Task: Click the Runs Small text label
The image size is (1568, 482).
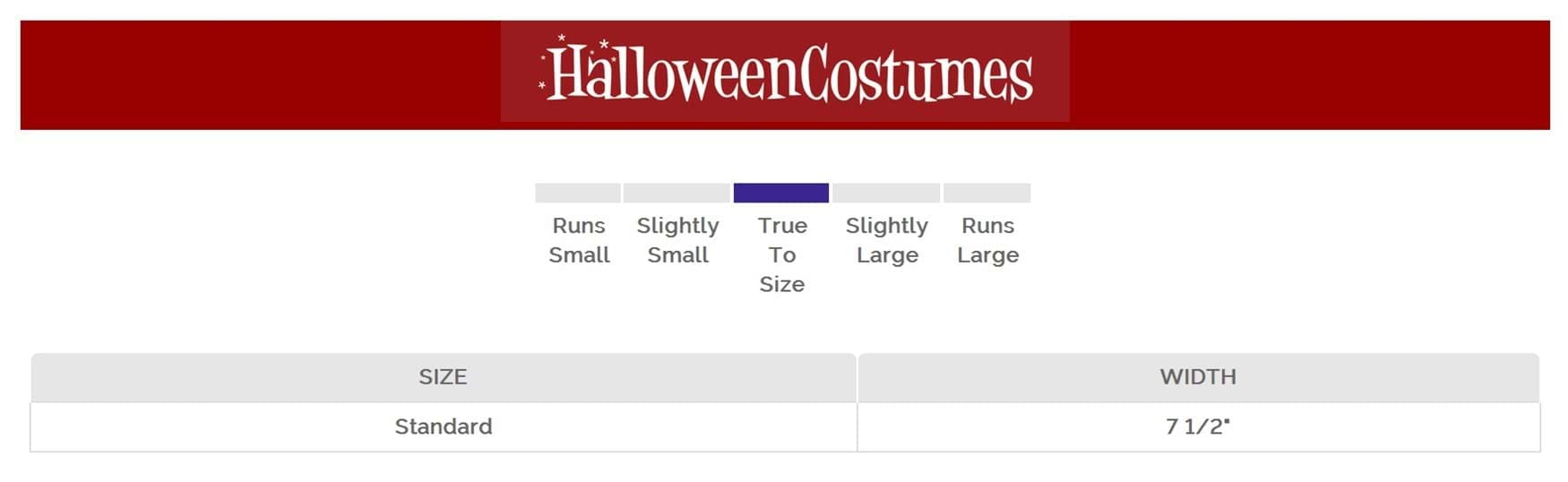Action: click(579, 240)
